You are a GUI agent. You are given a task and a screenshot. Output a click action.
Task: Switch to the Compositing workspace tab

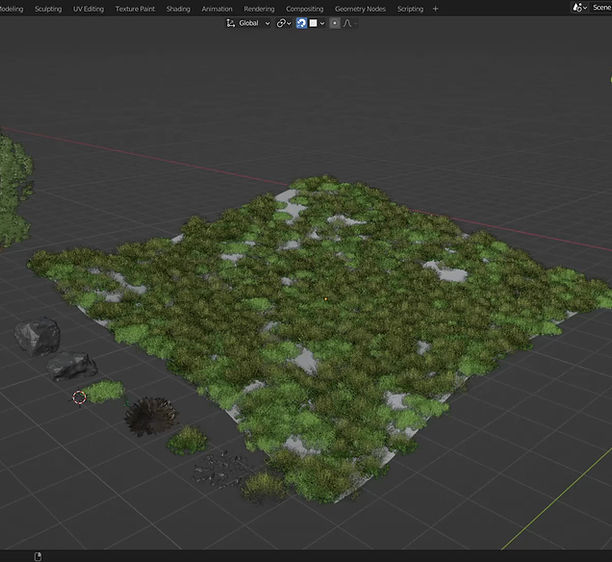click(x=304, y=9)
